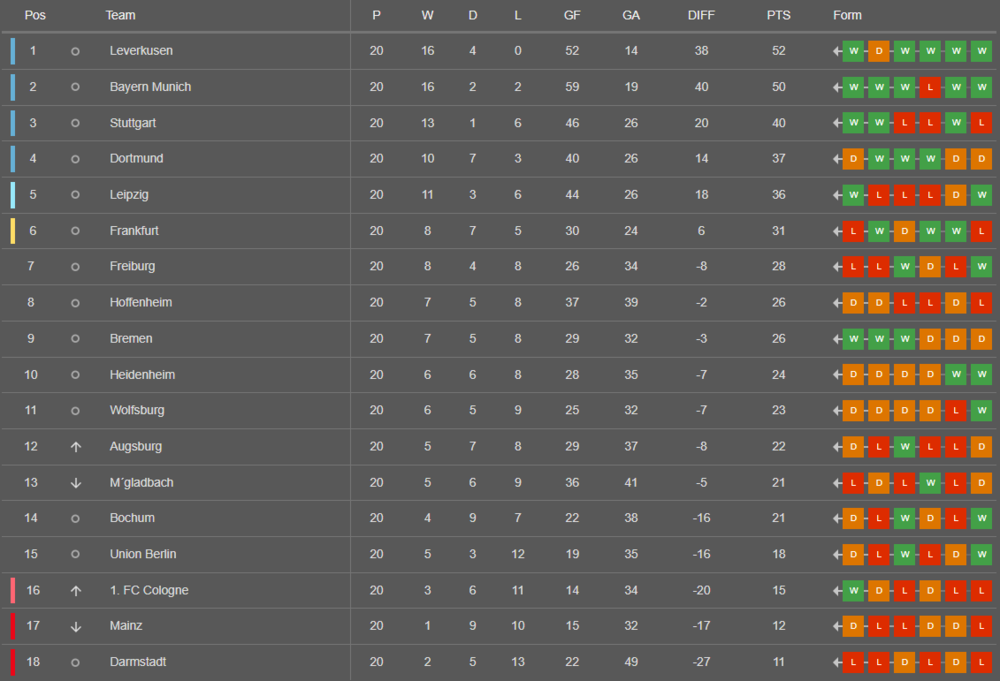The height and width of the screenshot is (681, 1000).
Task: Click 1. FC Cologne's upward movement arrow
Action: tap(76, 591)
